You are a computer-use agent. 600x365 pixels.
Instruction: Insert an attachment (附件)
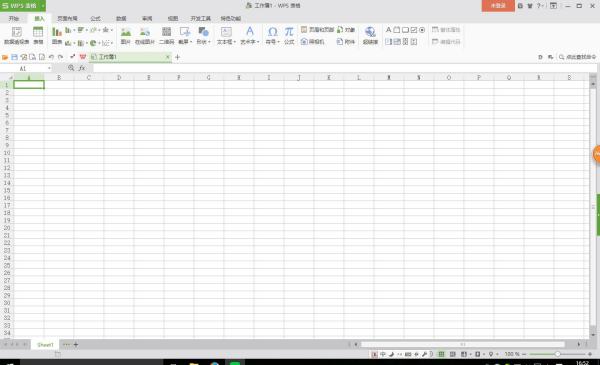pyautogui.click(x=346, y=41)
